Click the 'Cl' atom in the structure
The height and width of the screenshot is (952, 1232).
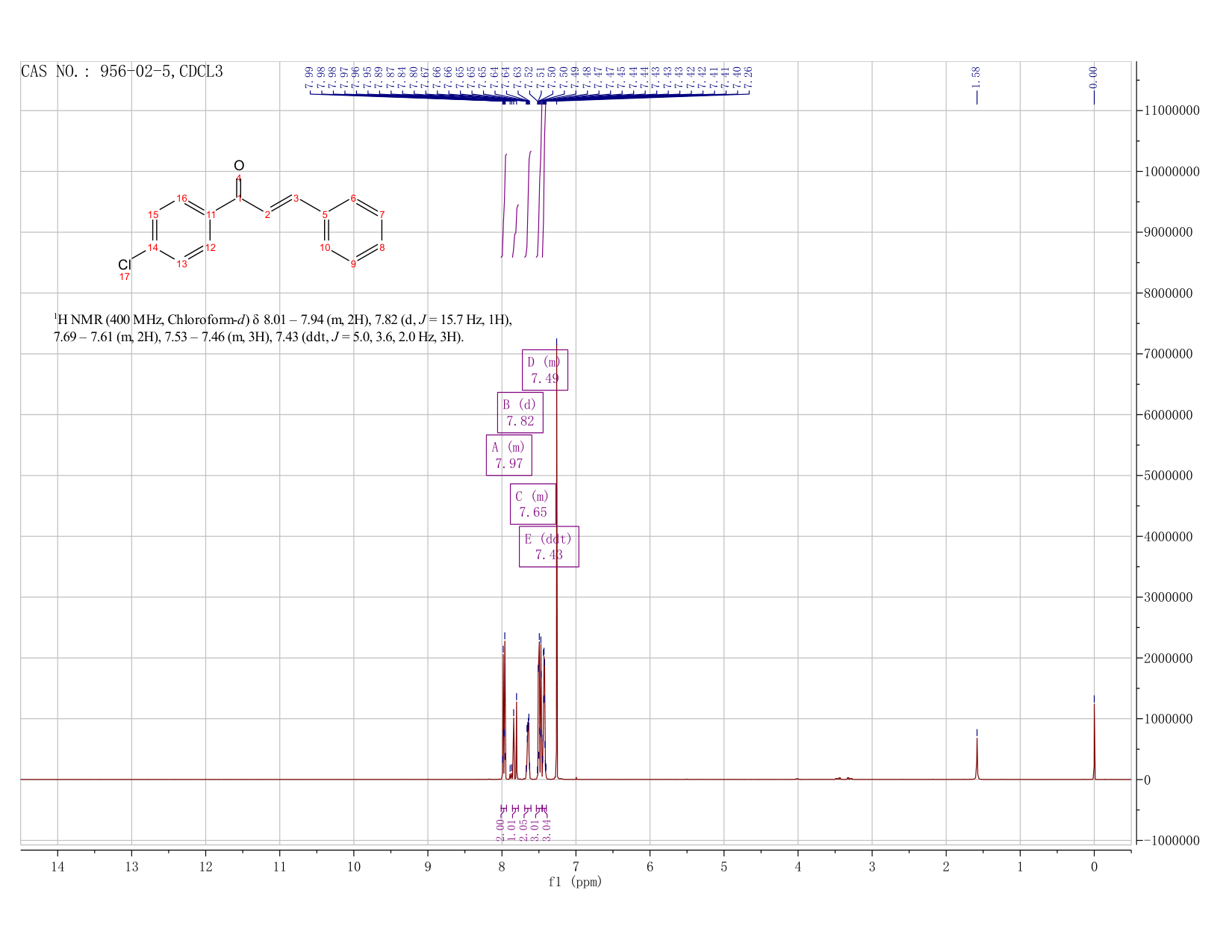coord(124,265)
